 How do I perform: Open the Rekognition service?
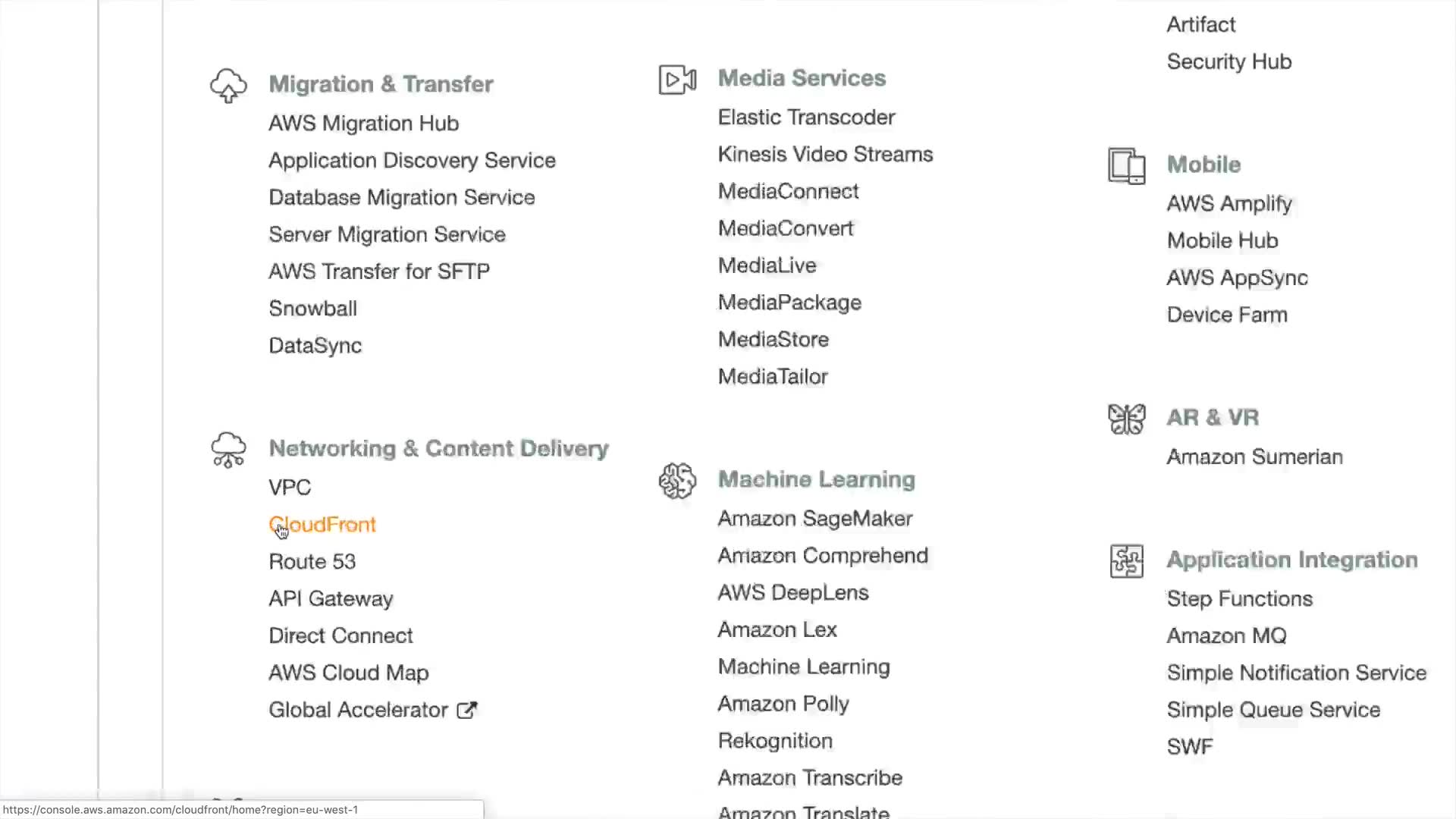click(775, 741)
